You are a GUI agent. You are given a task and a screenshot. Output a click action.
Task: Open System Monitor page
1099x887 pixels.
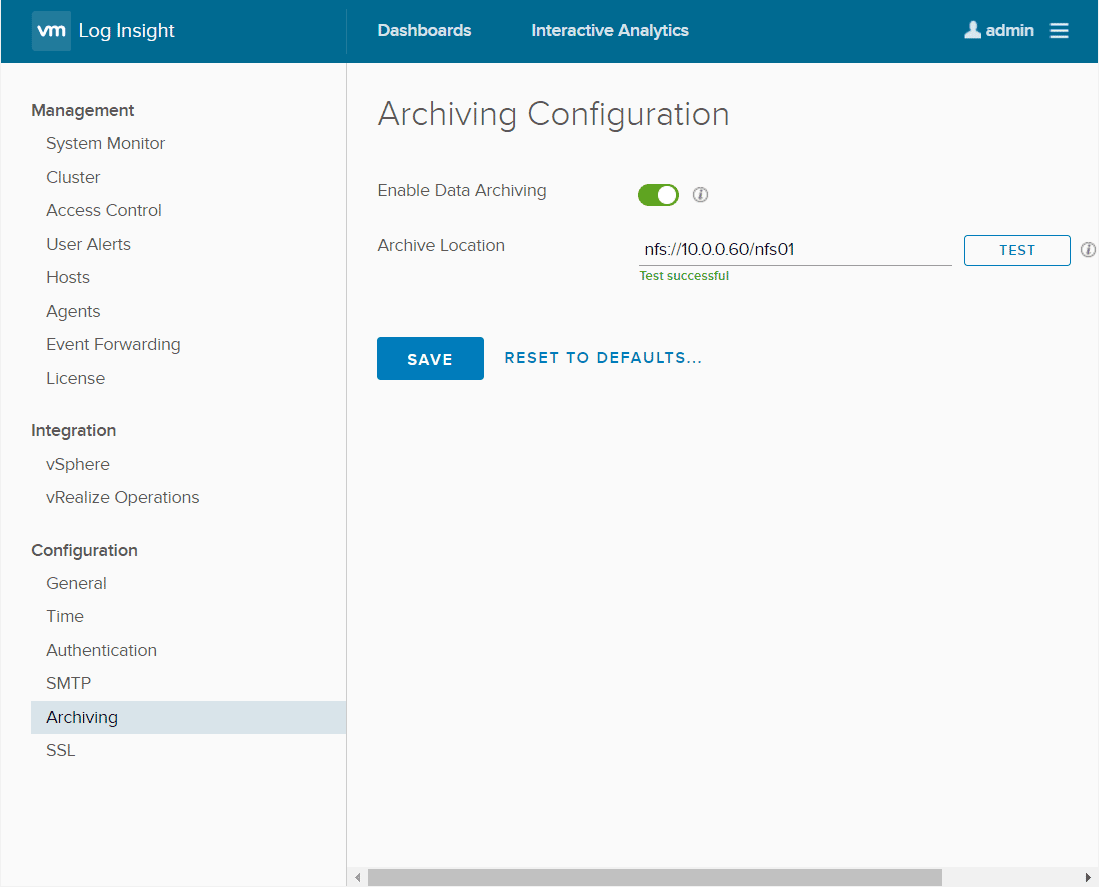pyautogui.click(x=106, y=144)
